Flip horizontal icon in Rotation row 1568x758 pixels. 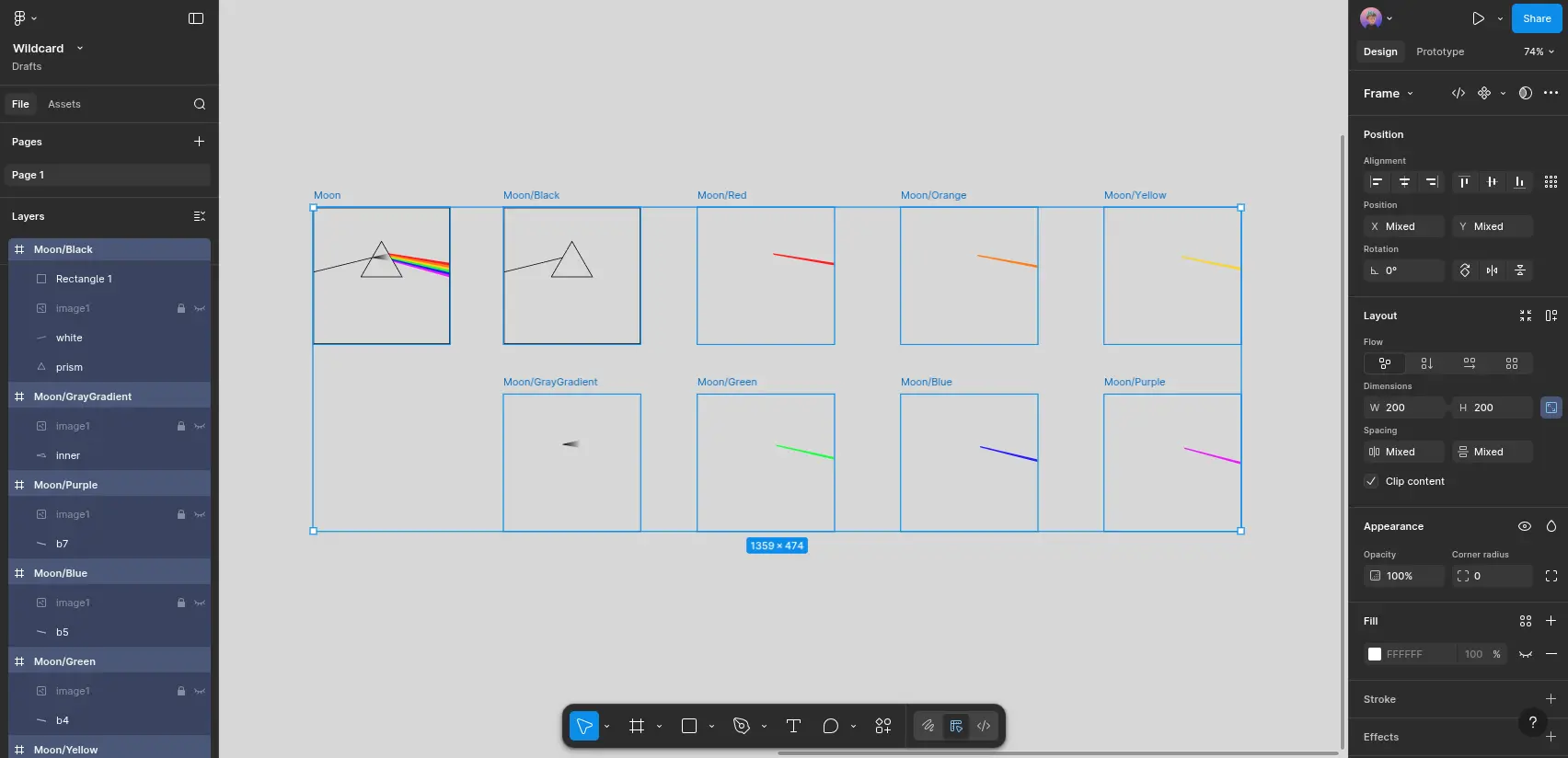(x=1493, y=270)
